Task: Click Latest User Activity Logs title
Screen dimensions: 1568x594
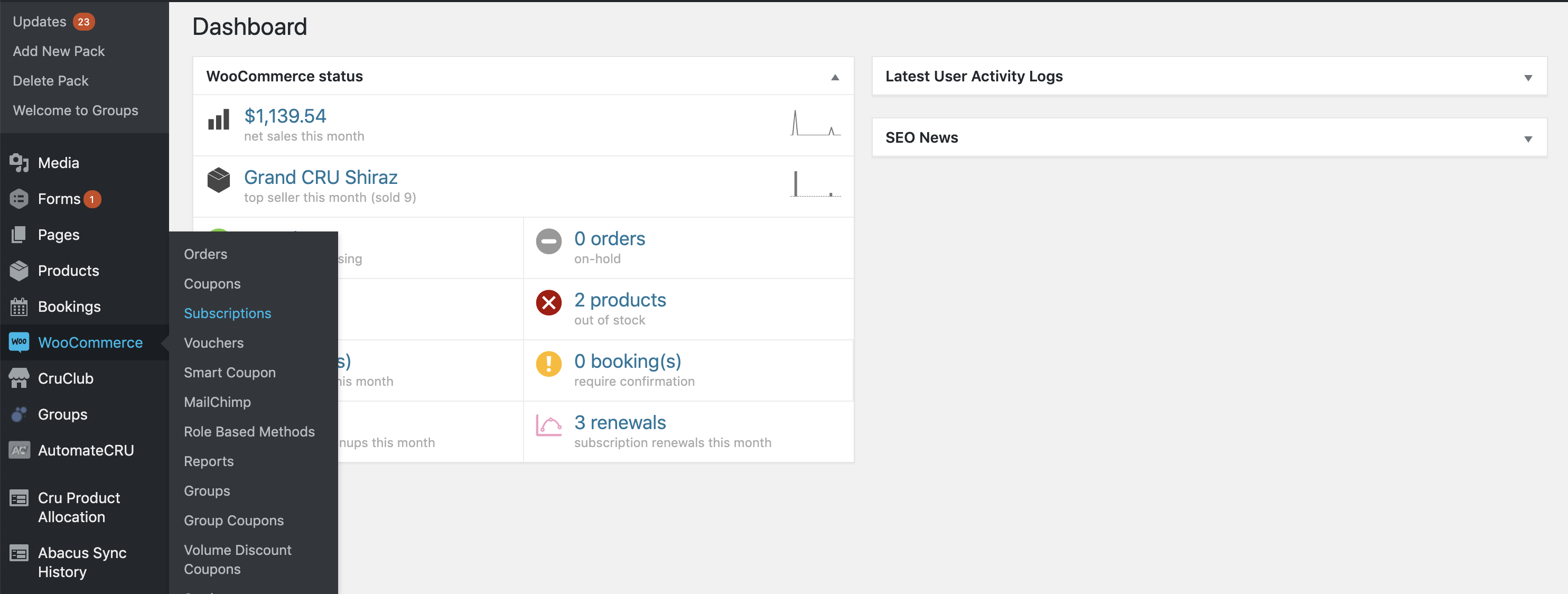Action: tap(974, 76)
